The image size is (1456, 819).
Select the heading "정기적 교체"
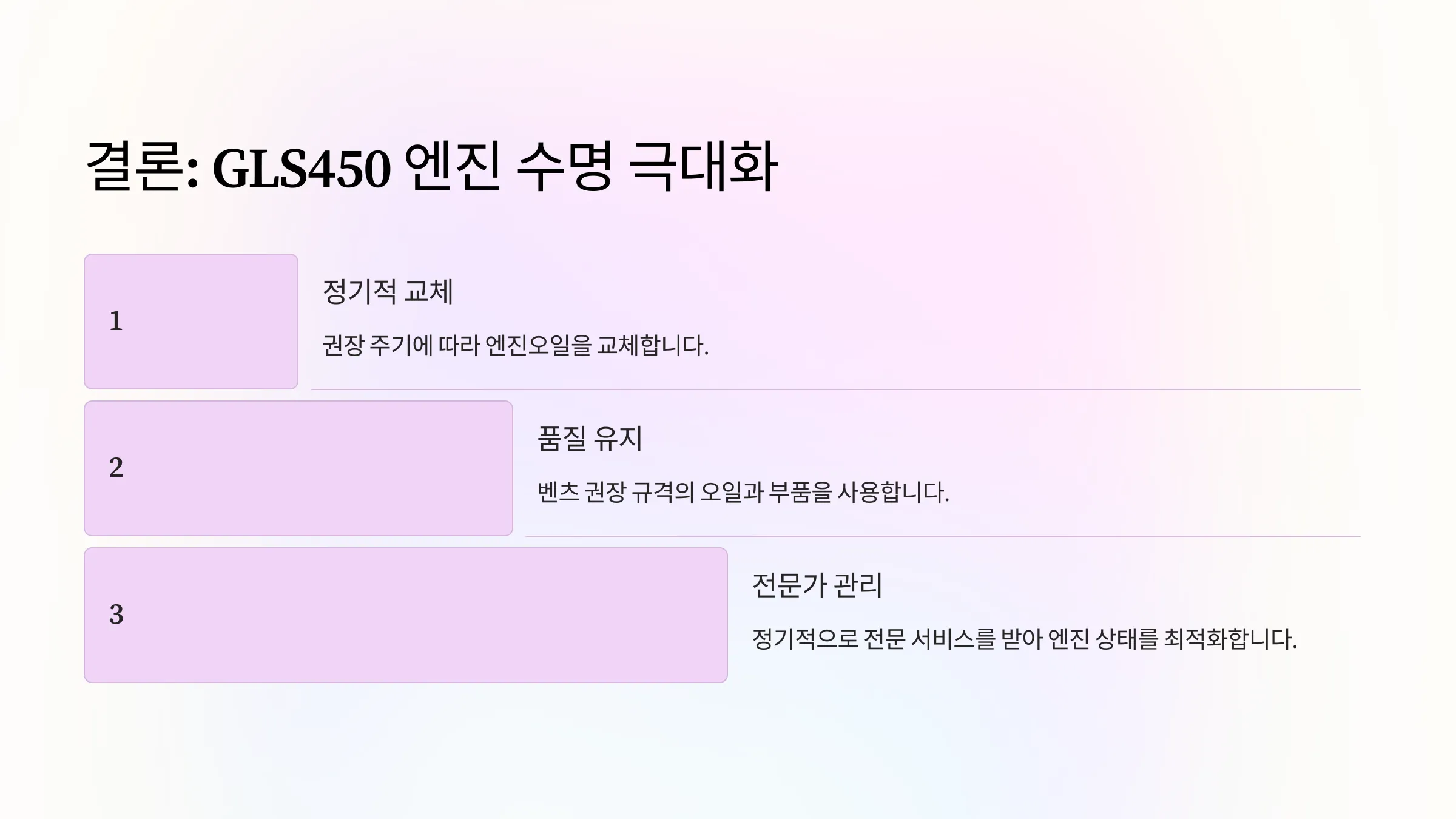[x=388, y=292]
